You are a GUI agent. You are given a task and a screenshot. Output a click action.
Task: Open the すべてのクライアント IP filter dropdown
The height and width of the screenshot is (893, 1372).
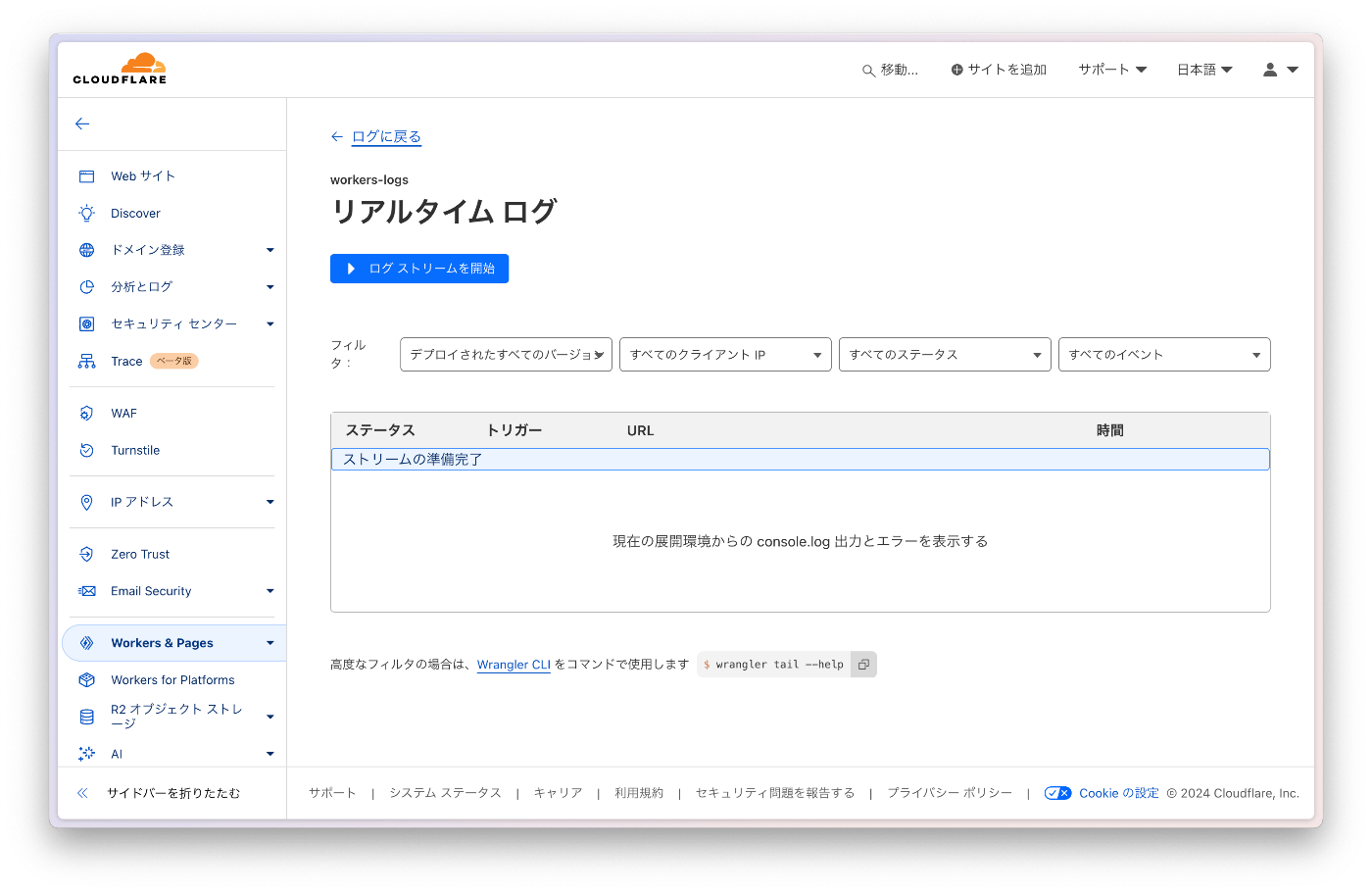[725, 355]
